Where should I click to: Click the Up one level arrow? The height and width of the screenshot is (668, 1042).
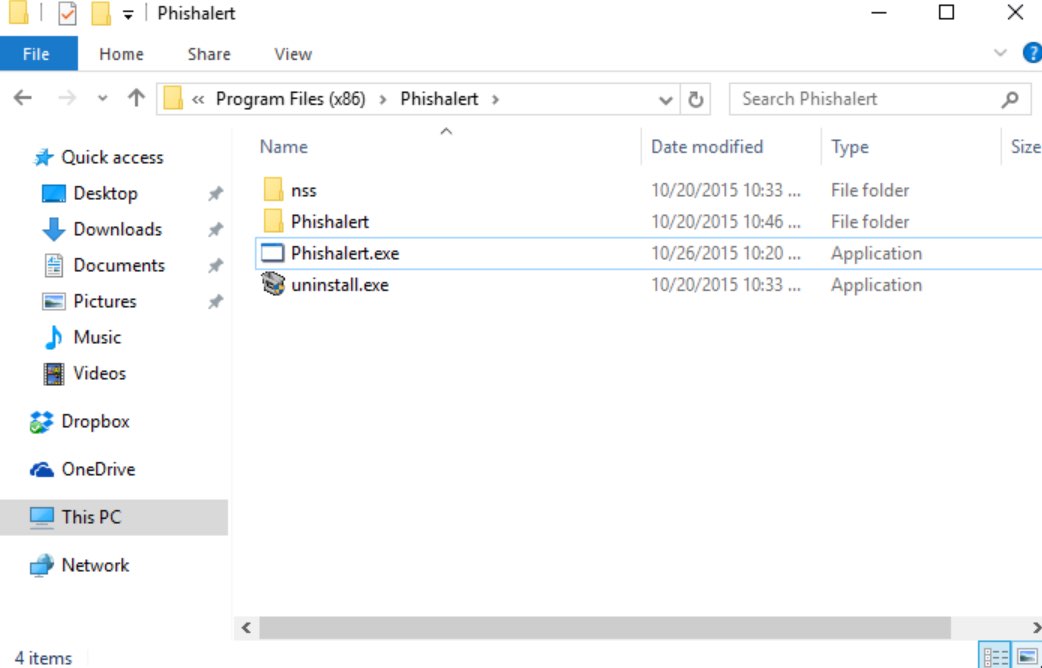point(136,99)
